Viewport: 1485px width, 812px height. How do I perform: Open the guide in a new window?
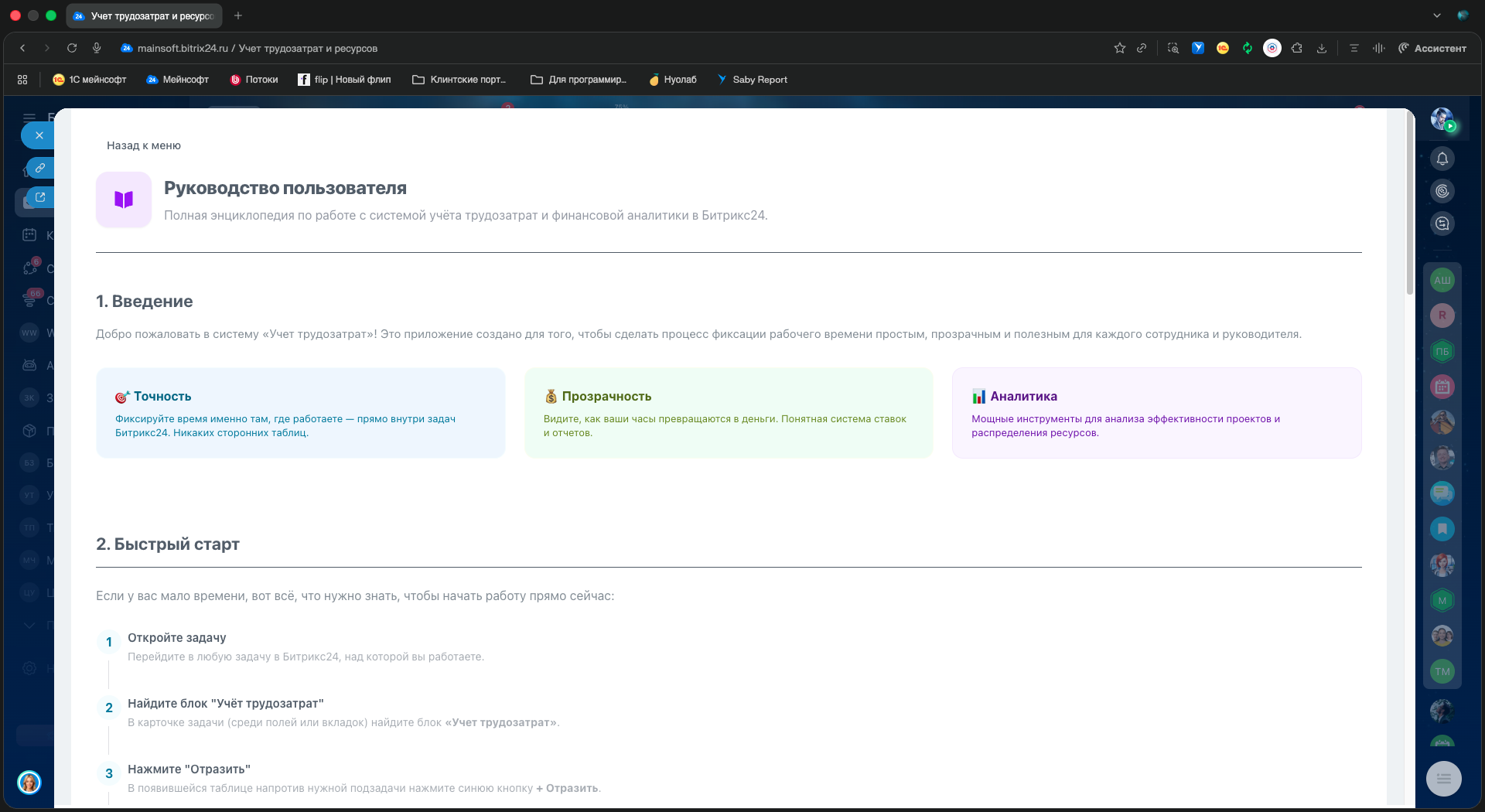[40, 198]
